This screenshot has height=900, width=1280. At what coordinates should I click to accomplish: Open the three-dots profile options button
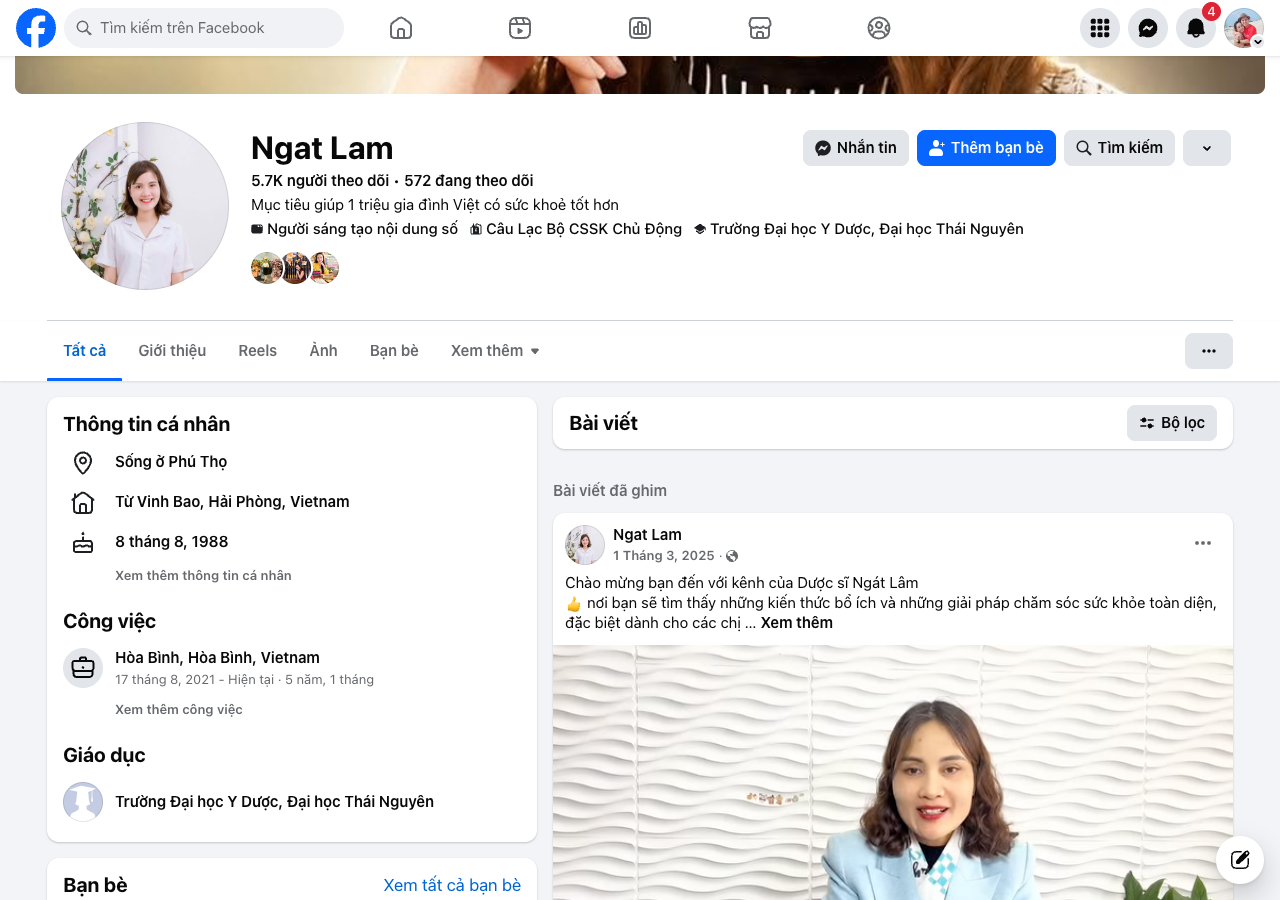tap(1209, 351)
